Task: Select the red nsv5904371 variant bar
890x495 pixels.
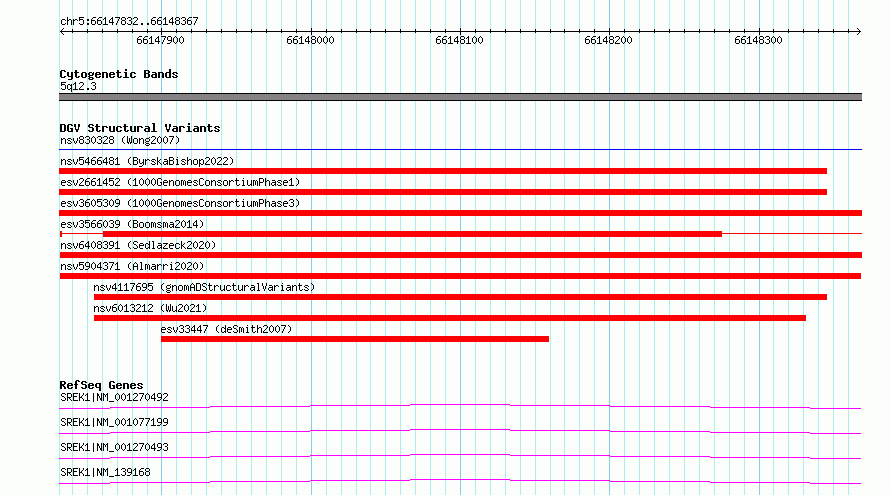Action: tap(460, 276)
